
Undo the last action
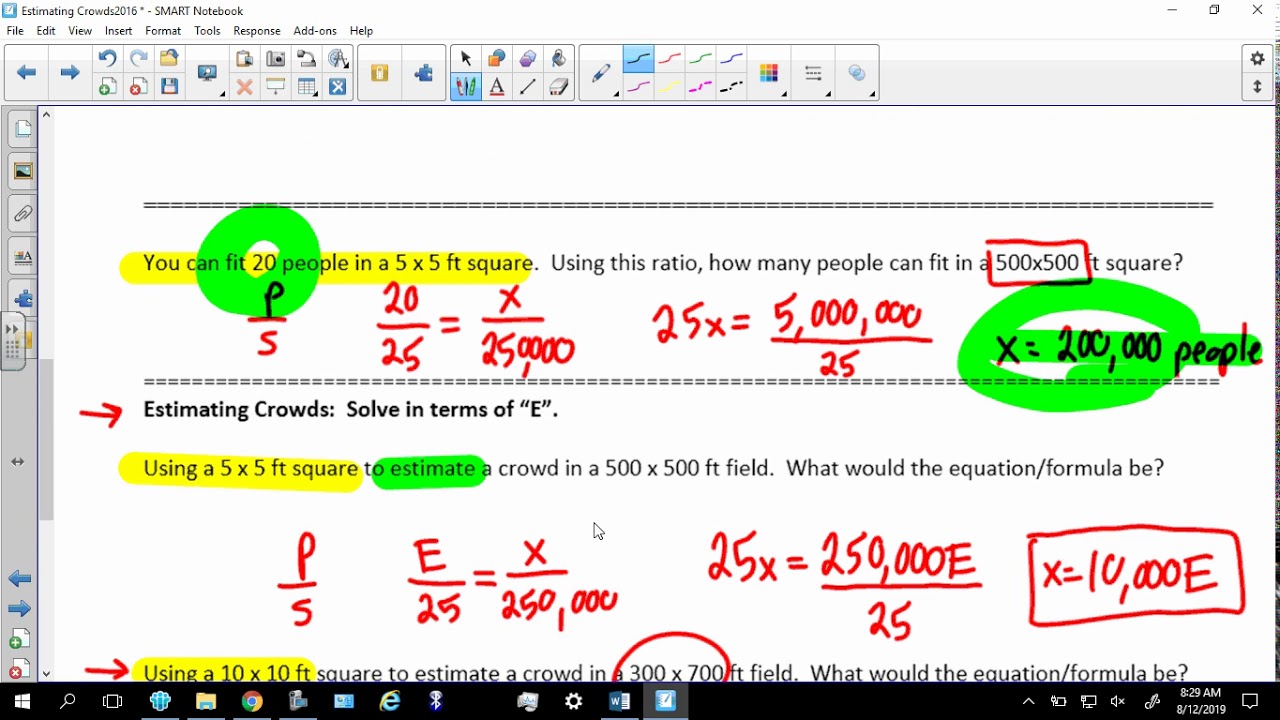click(107, 59)
